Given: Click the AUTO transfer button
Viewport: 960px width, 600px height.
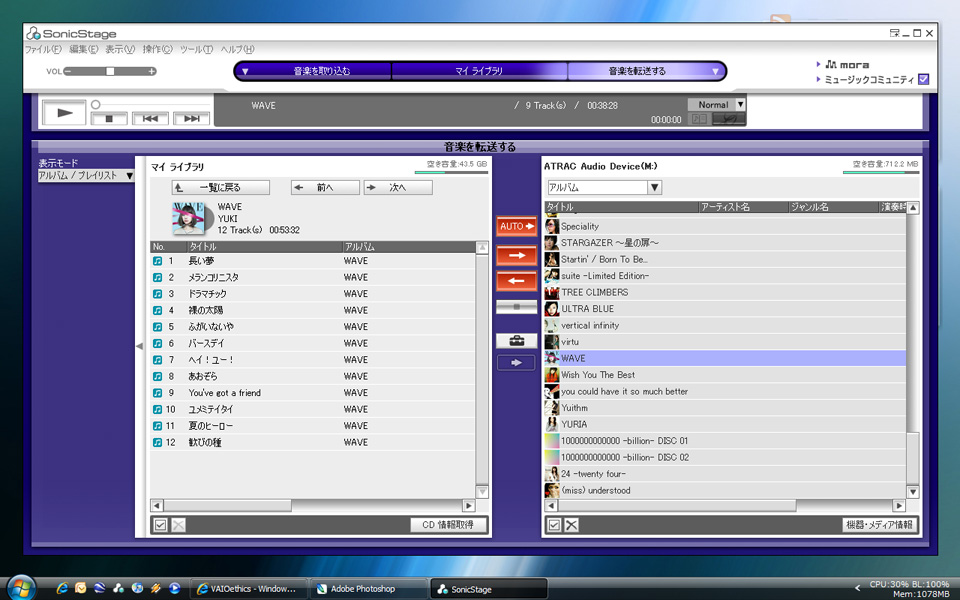Looking at the screenshot, I should click(516, 226).
